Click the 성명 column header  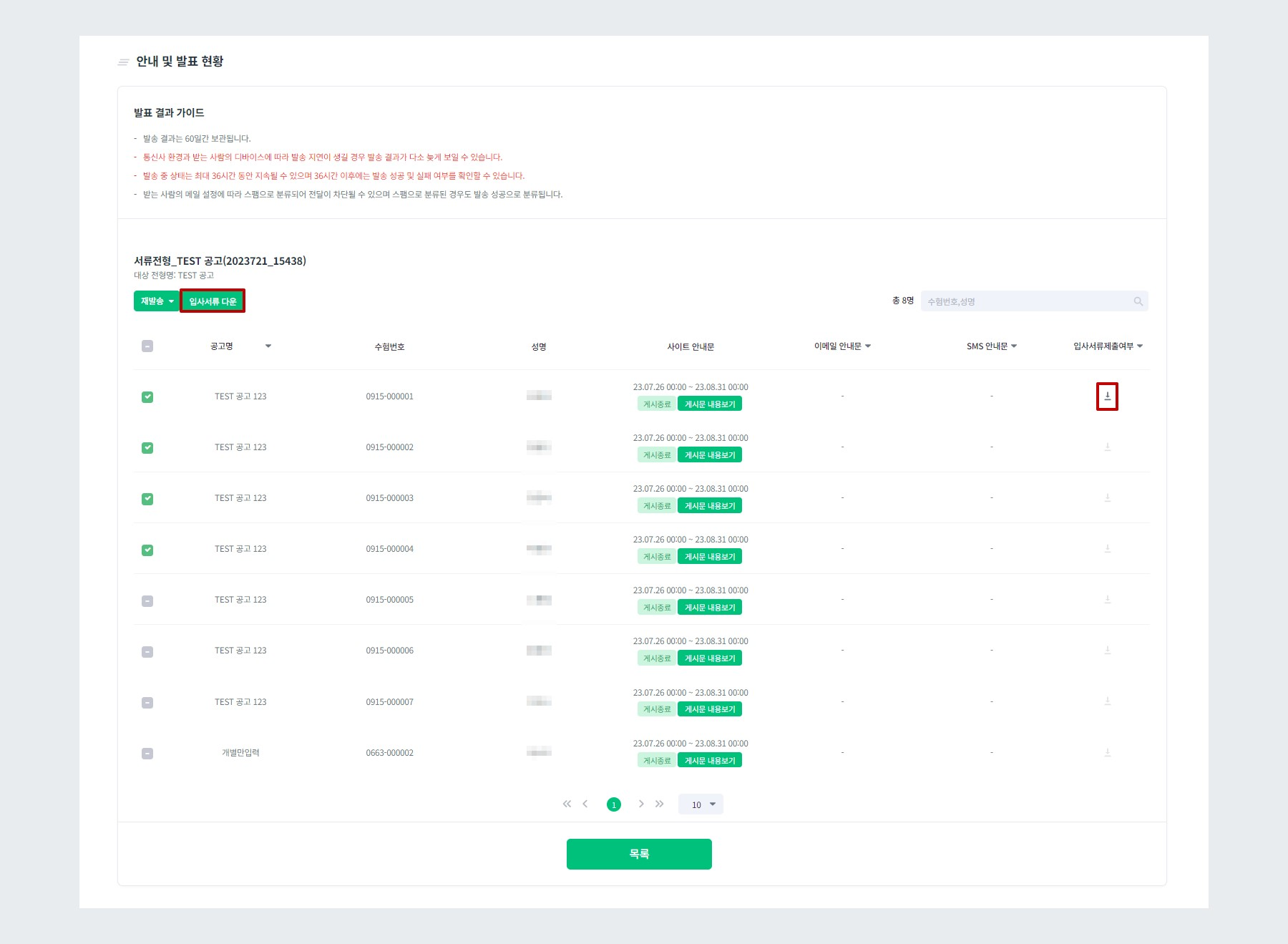(x=539, y=347)
